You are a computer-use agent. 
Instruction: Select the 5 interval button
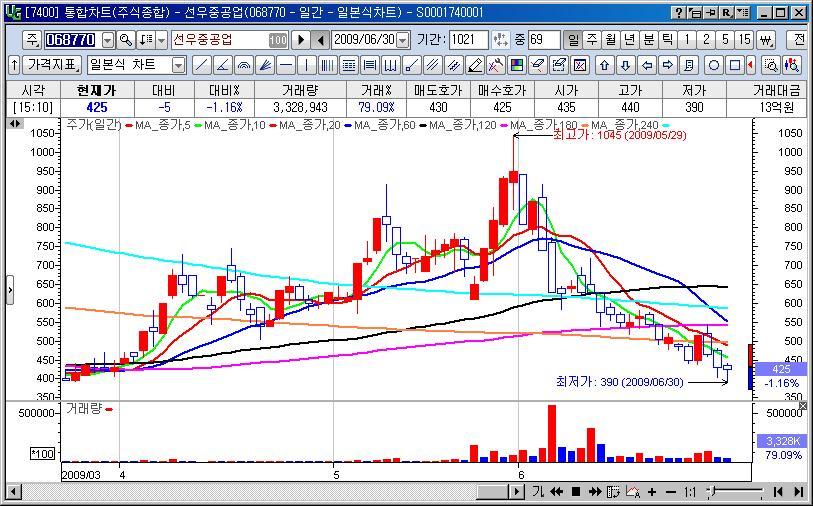pyautogui.click(x=725, y=39)
